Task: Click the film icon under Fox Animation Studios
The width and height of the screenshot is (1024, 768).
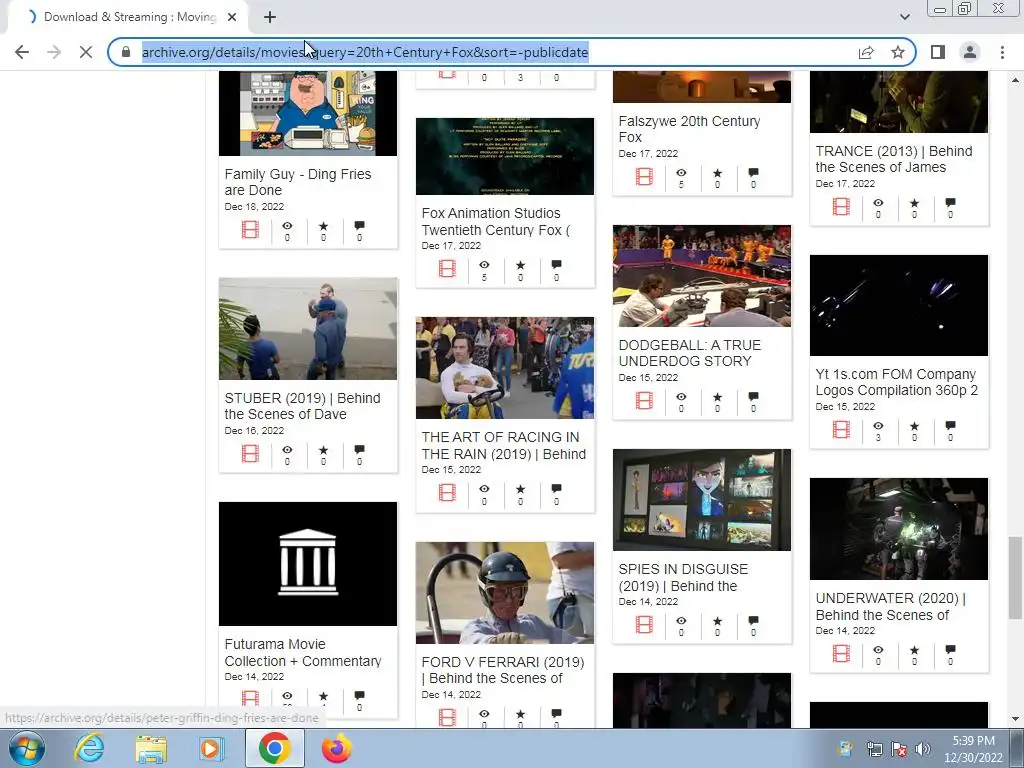Action: (x=447, y=268)
